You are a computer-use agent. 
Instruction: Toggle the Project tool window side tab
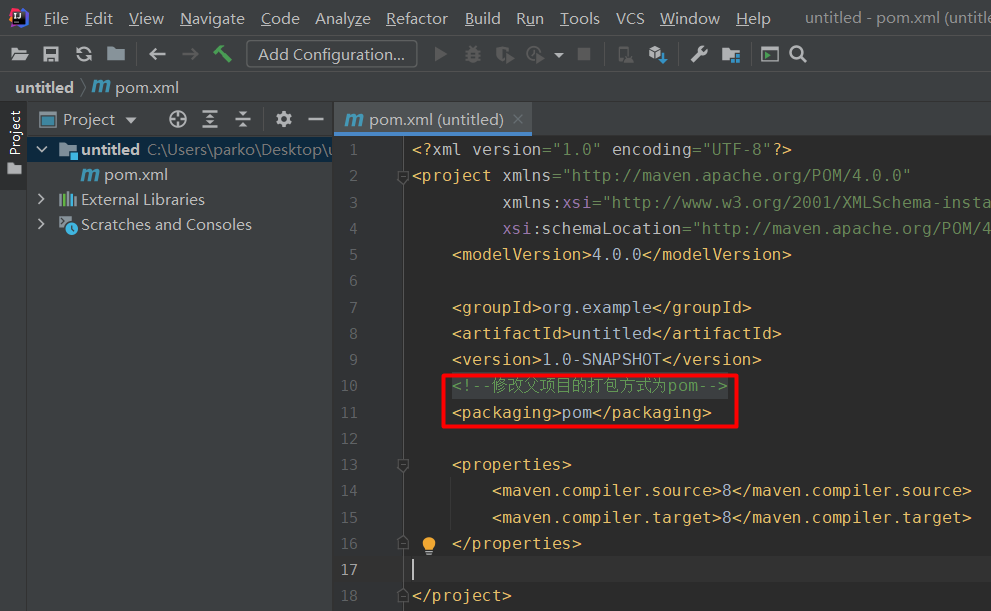point(14,142)
